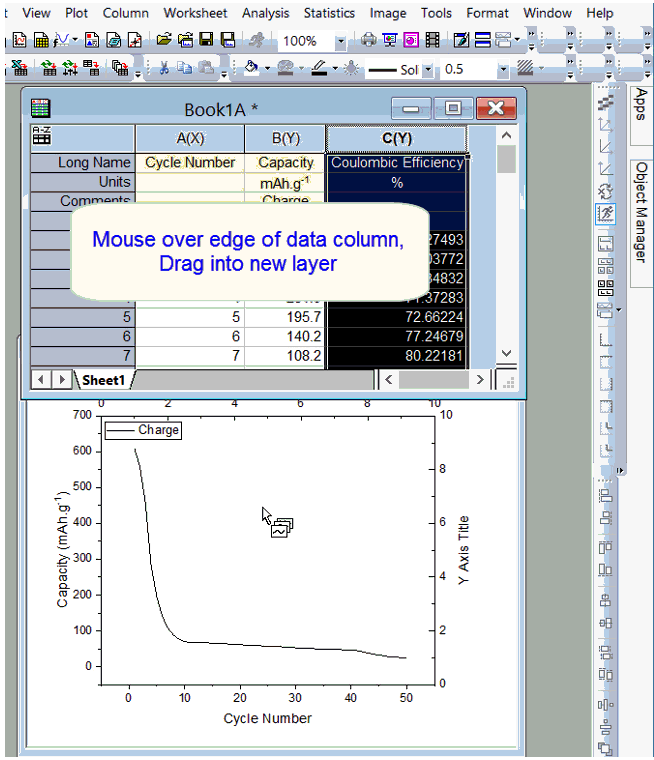Click the Copy icon in toolbar
Screen dimensions: 654x760
click(185, 69)
